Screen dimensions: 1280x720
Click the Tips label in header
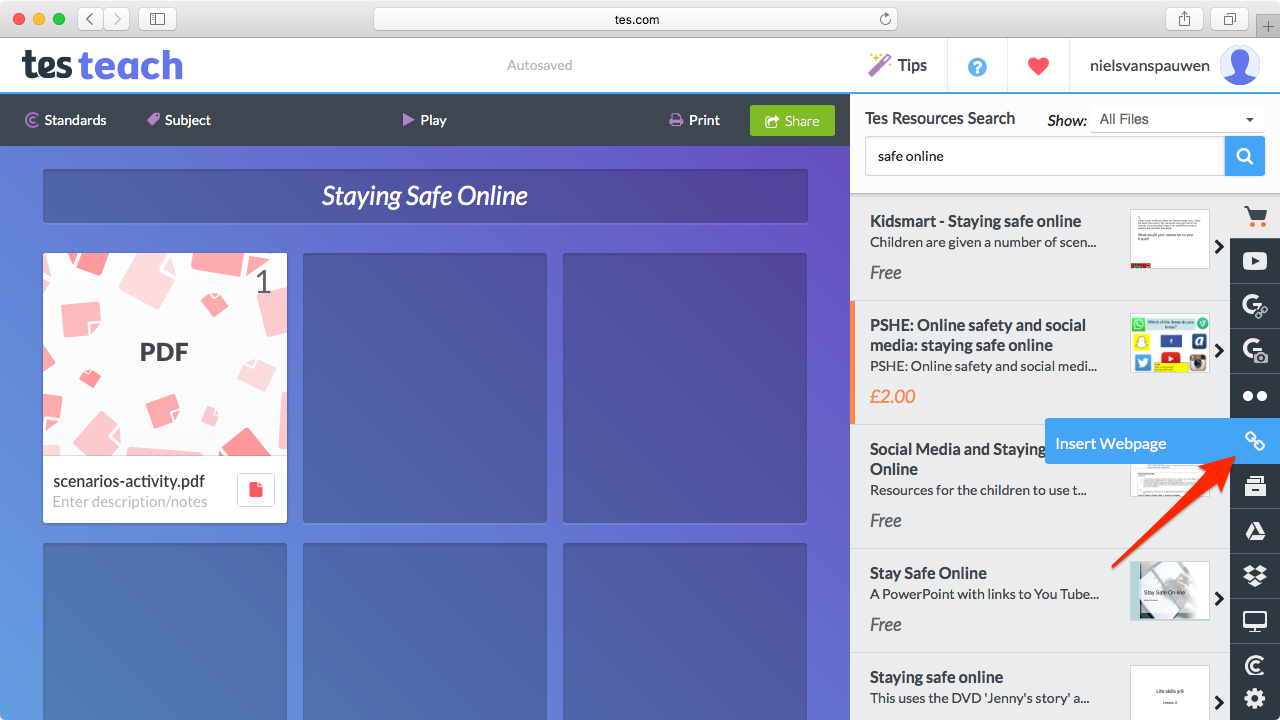[x=912, y=65]
